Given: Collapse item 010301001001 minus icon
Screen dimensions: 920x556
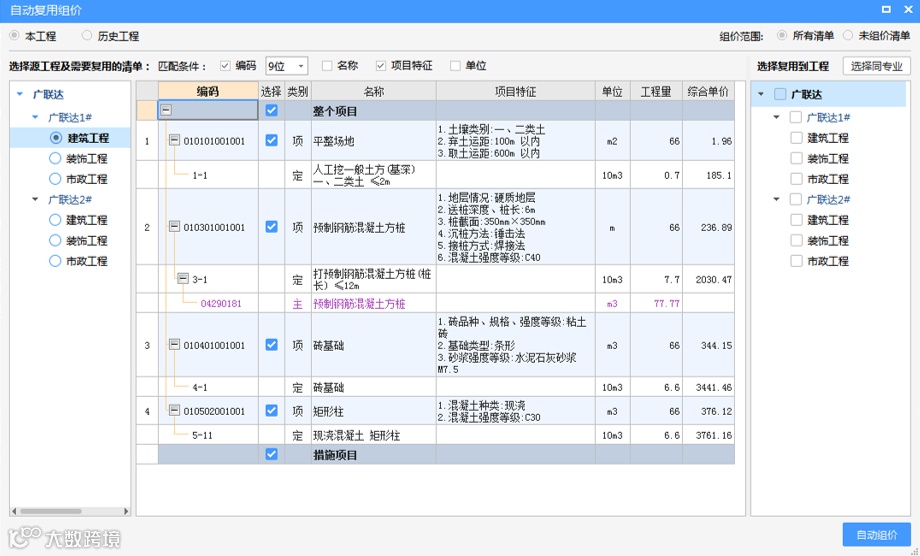Looking at the screenshot, I should click(x=174, y=226).
